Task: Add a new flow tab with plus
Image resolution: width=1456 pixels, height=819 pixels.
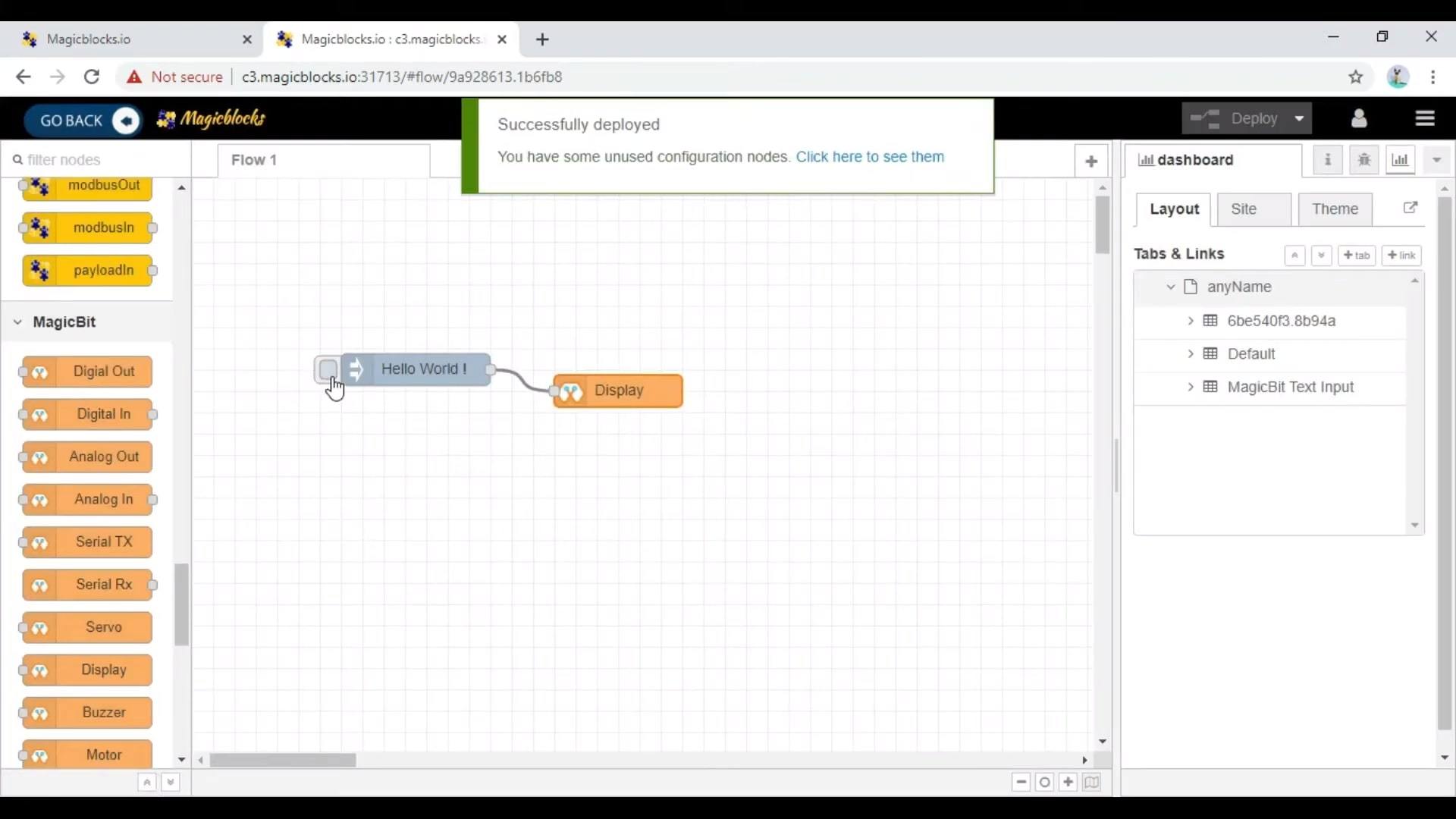Action: tap(1091, 161)
